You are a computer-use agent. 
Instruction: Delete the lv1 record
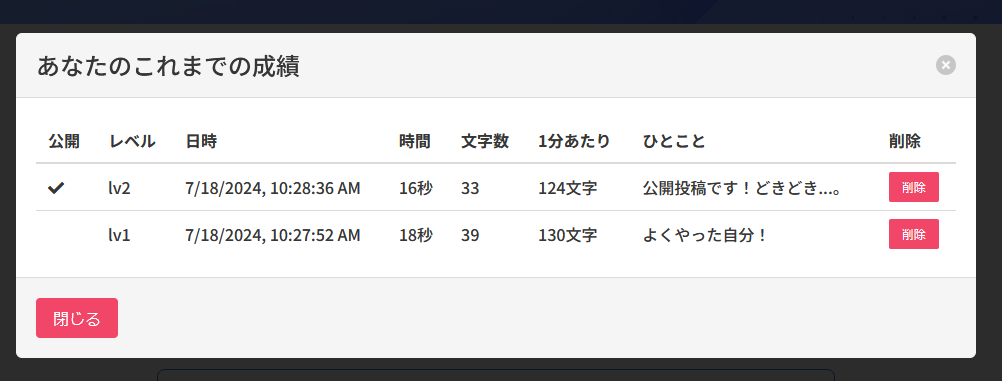[x=914, y=234]
